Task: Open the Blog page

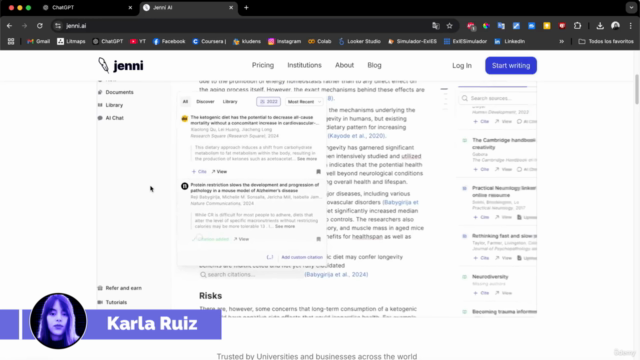Action: pos(374,65)
